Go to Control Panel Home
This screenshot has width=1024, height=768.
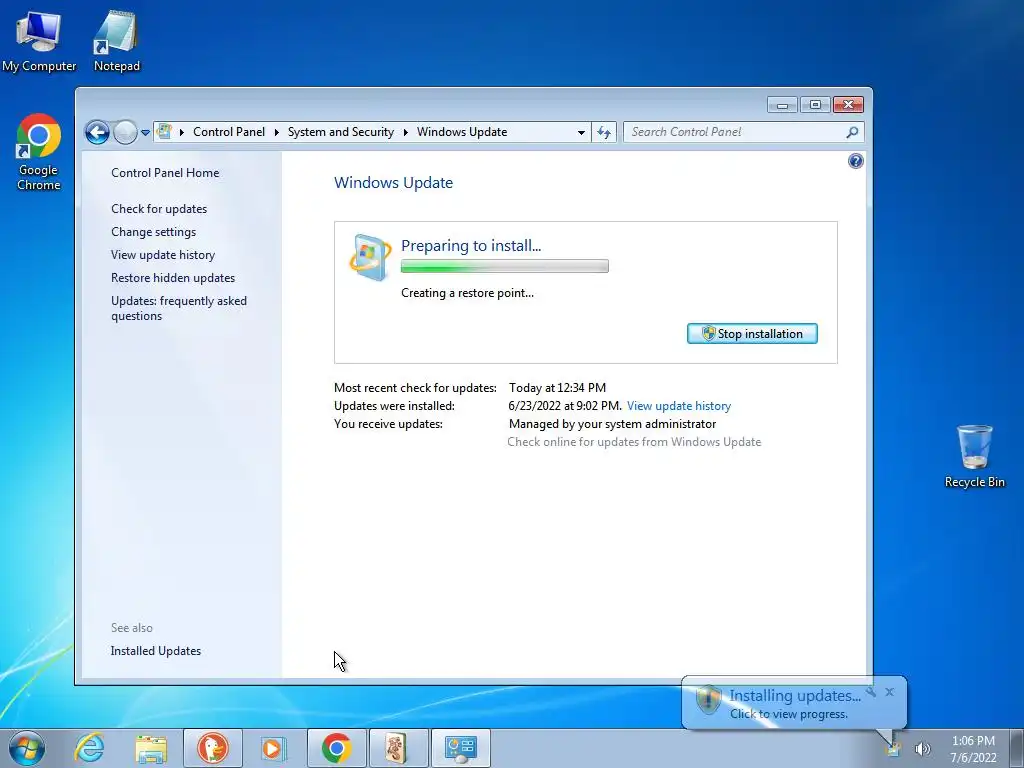pos(165,172)
